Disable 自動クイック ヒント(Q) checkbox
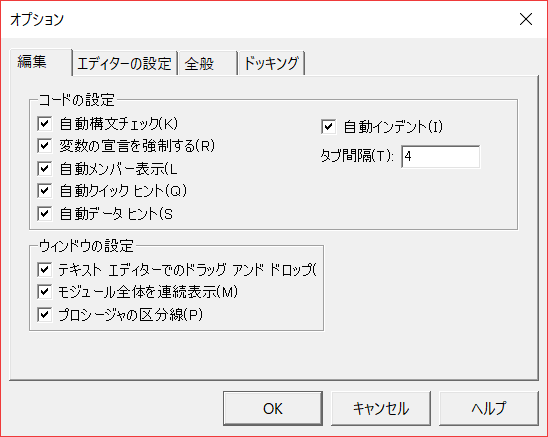Viewport: 548px width, 437px height. (44, 191)
